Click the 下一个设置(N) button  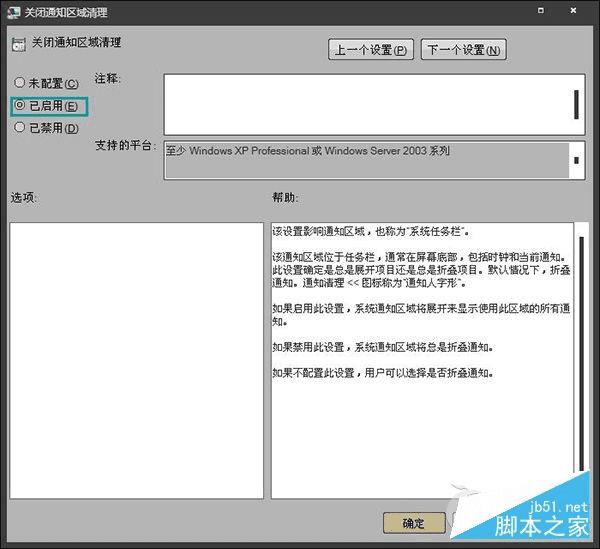pos(464,49)
